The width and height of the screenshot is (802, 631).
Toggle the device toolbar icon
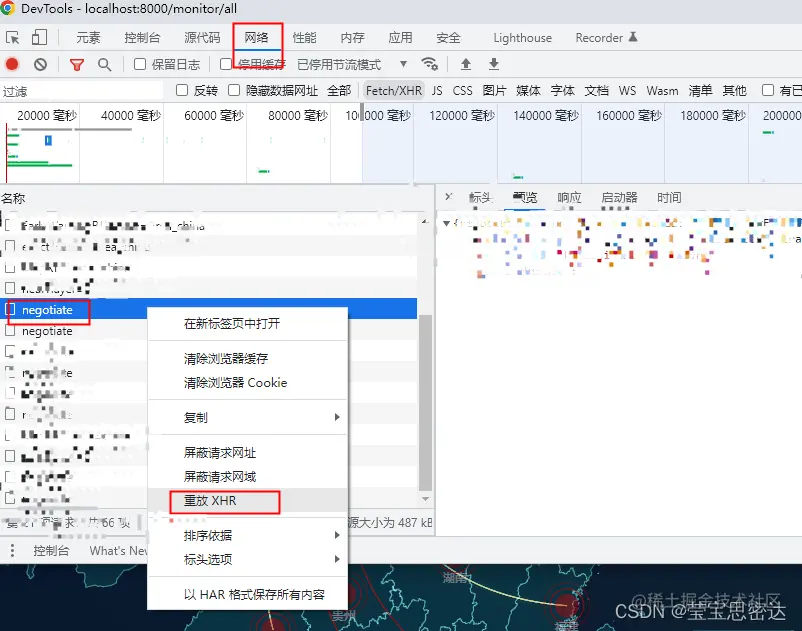click(39, 37)
